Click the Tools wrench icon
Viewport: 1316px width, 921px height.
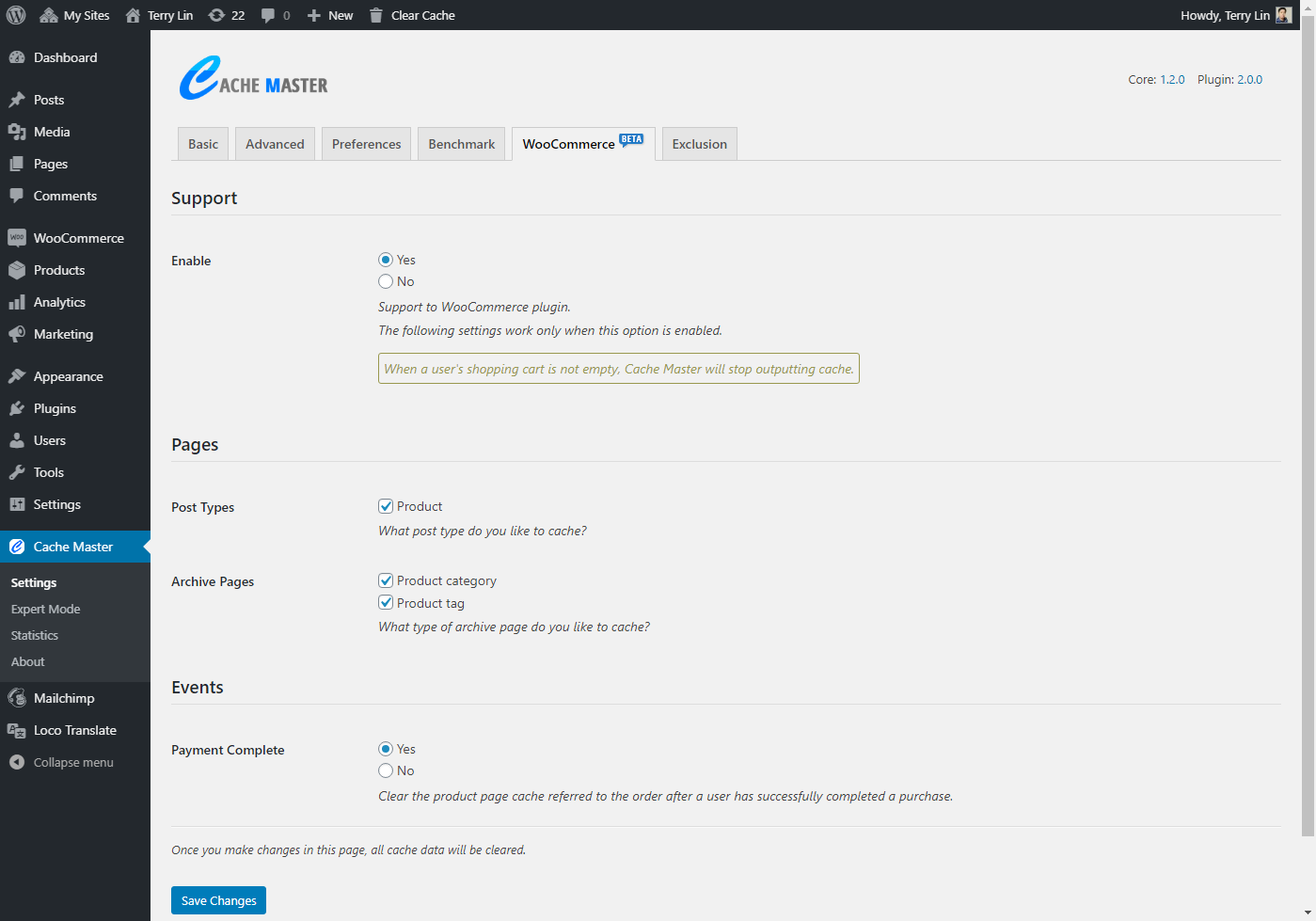point(17,472)
